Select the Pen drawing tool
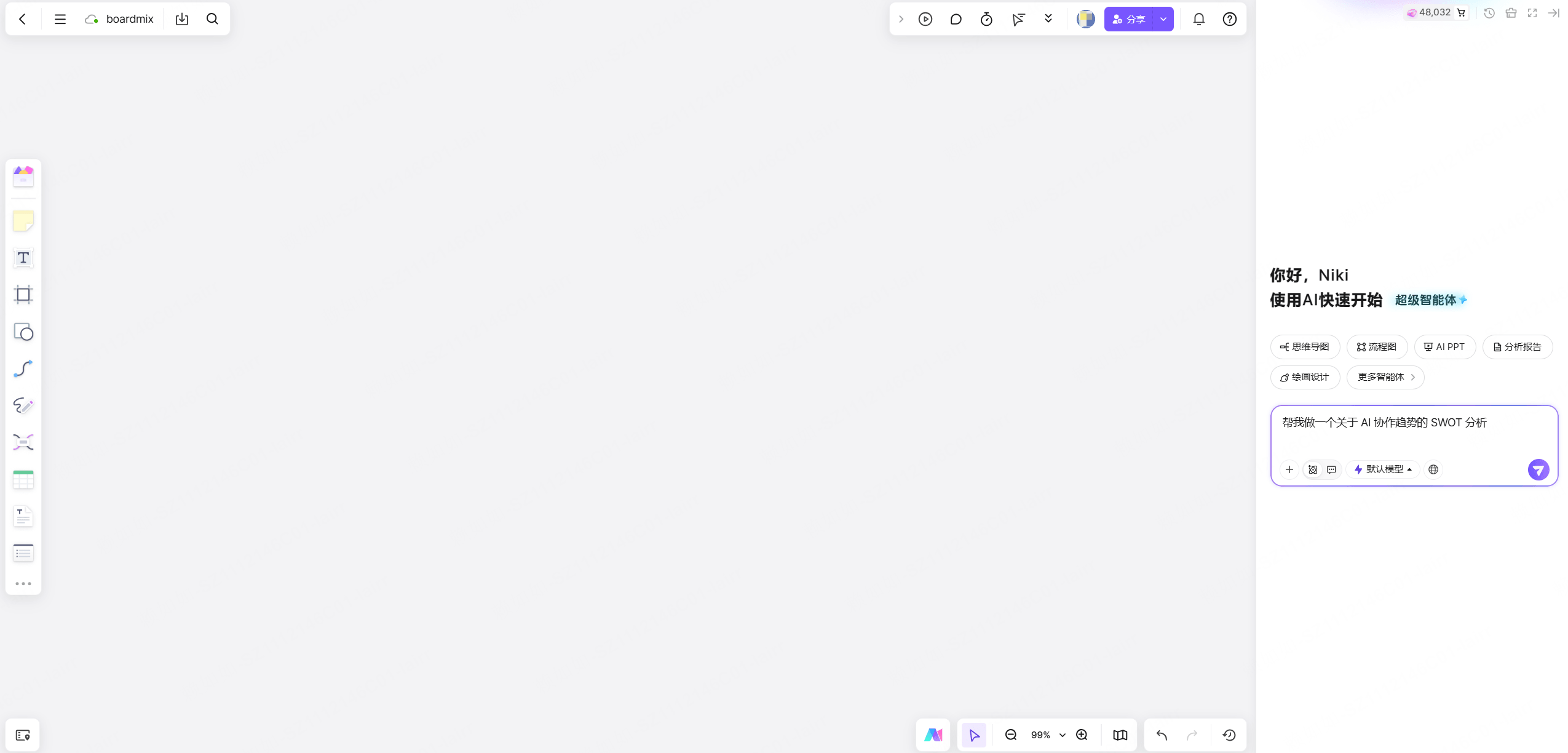The height and width of the screenshot is (753, 1568). pos(23,405)
